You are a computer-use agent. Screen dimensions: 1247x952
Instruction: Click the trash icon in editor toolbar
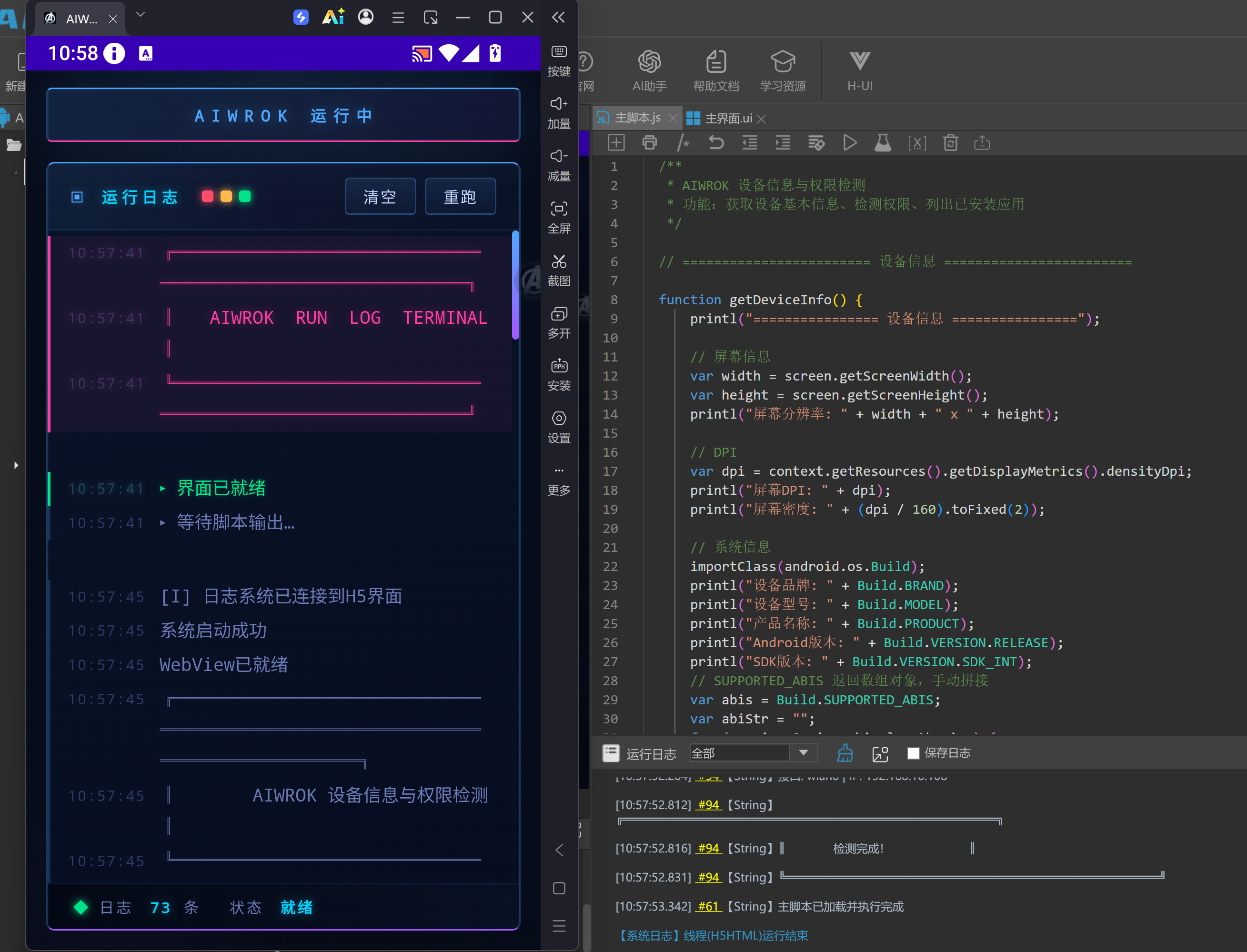click(x=951, y=143)
